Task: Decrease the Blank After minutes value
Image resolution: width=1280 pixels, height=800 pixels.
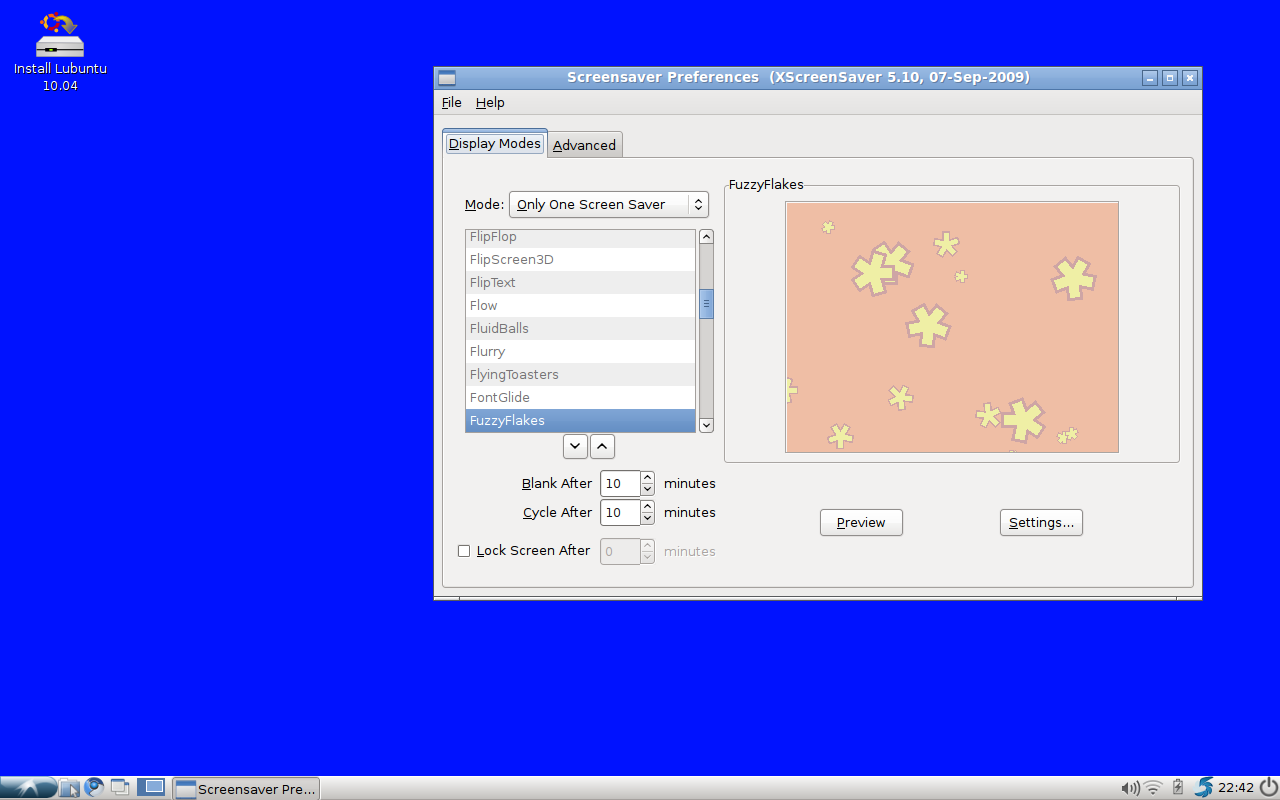Action: click(x=648, y=490)
